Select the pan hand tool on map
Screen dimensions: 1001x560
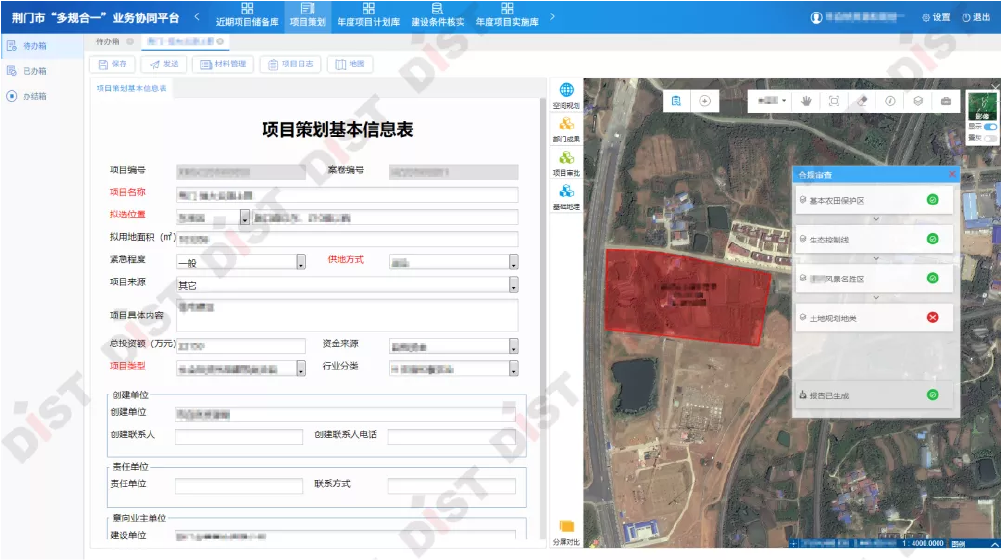click(807, 101)
